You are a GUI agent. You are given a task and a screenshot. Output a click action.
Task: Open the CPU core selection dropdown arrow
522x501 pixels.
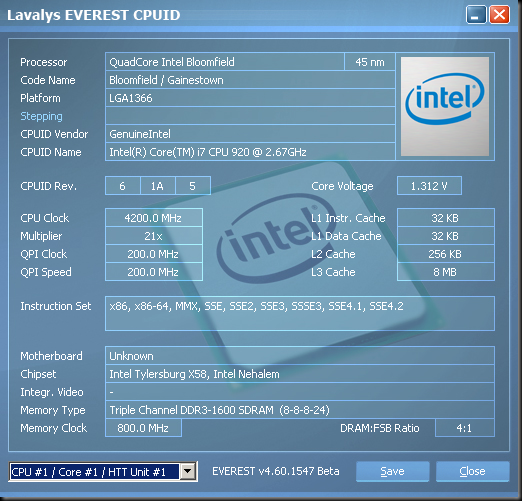click(x=187, y=472)
